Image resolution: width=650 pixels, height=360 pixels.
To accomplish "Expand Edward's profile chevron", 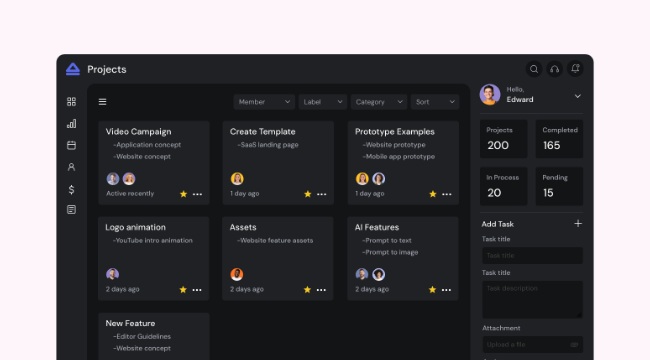I will [577, 96].
